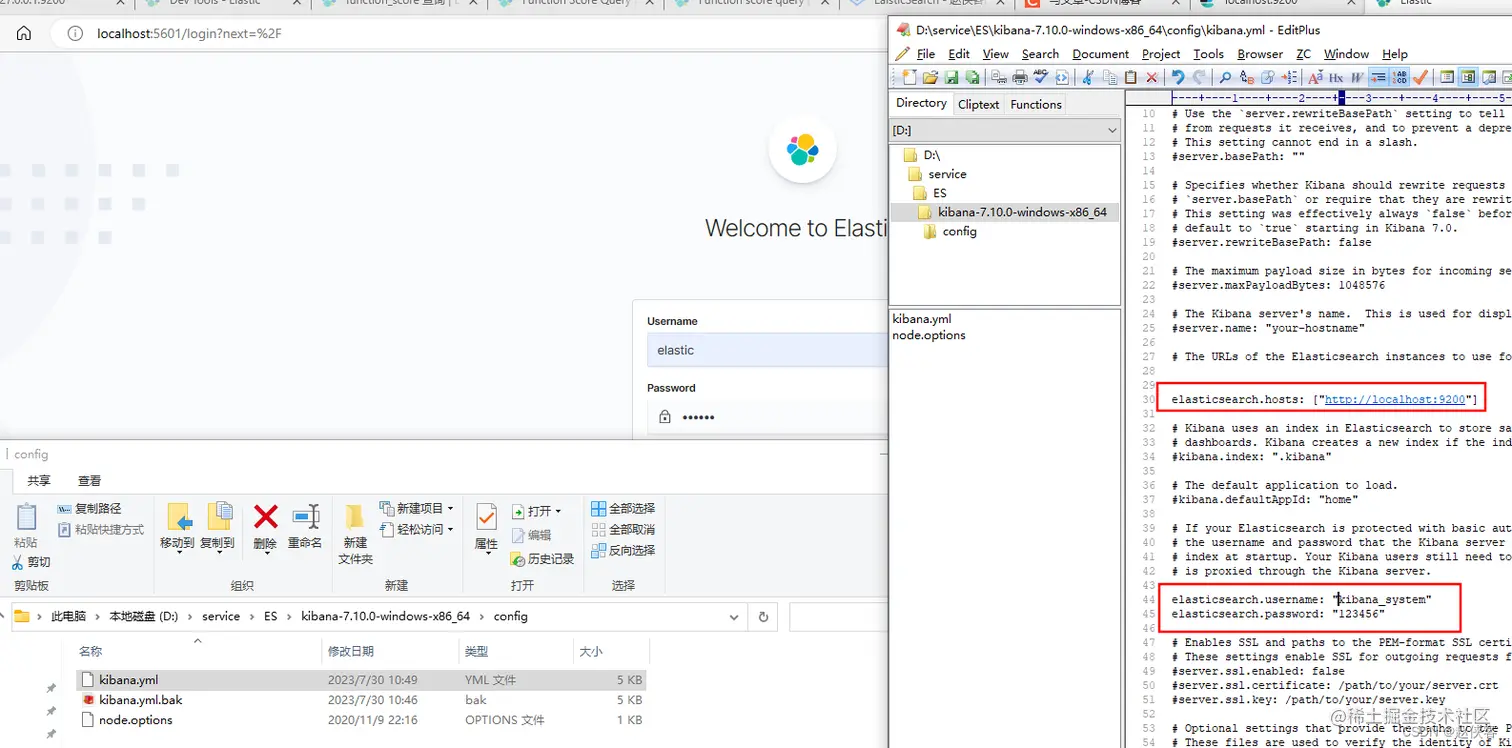This screenshot has width=1512, height=748.
Task: Click the Open file icon in EditPlus
Action: click(930, 77)
